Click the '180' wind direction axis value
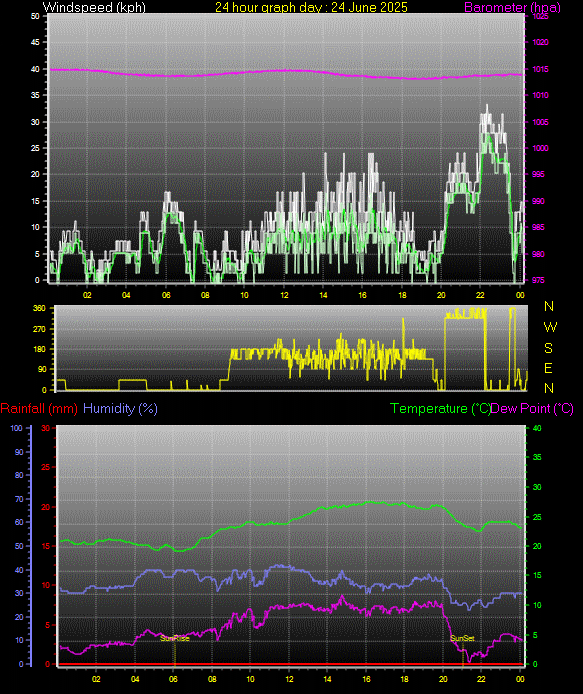 [x=39, y=349]
